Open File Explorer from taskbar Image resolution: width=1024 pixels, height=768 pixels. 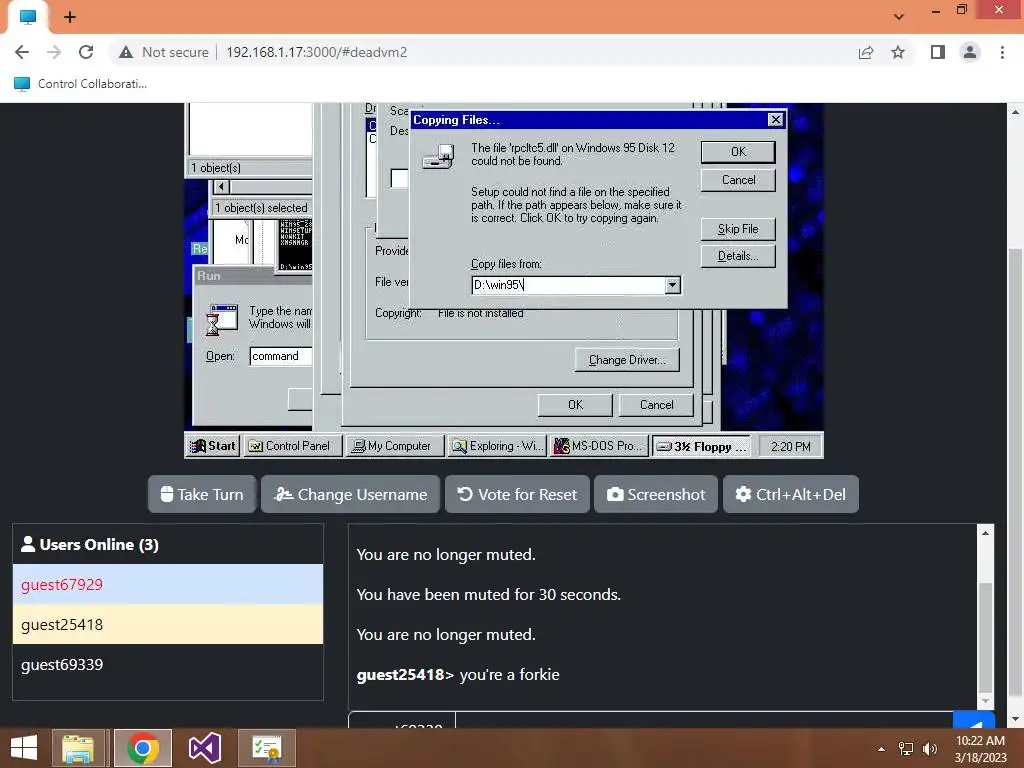pos(78,748)
